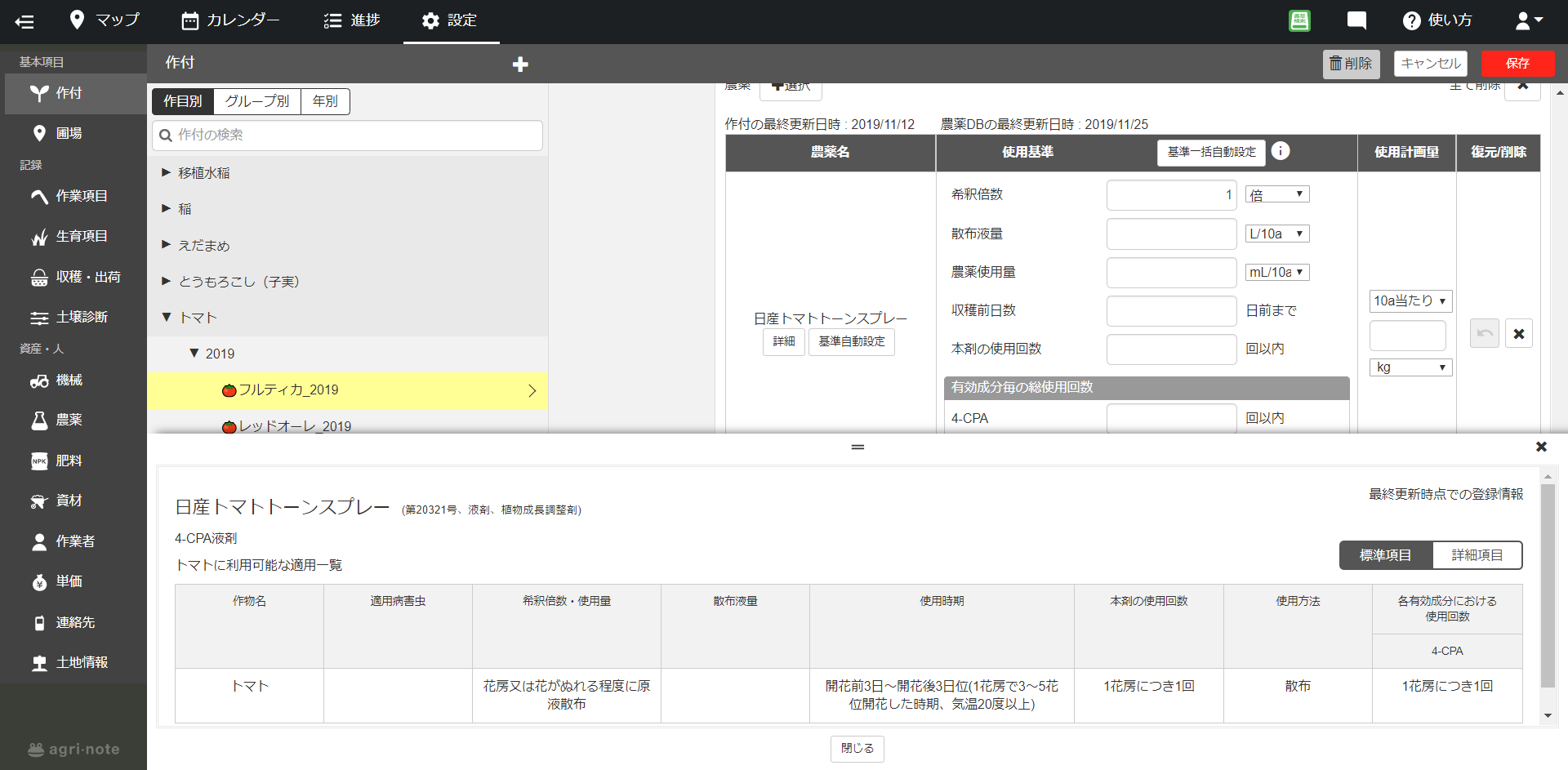Open the mL/10a pesticide amount dropdown
Viewport: 1568px width, 770px height.
tap(1277, 272)
